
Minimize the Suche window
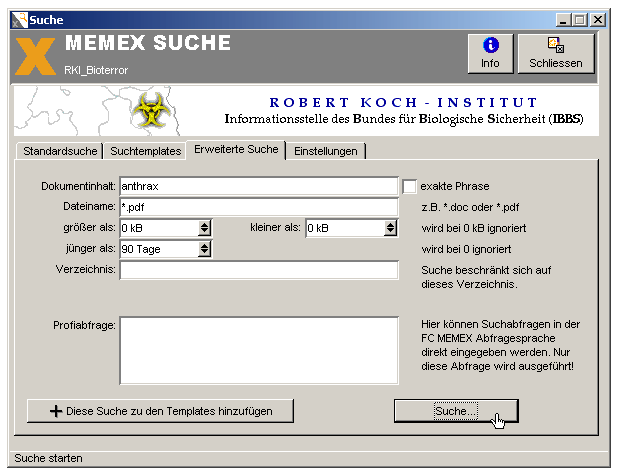coord(563,20)
